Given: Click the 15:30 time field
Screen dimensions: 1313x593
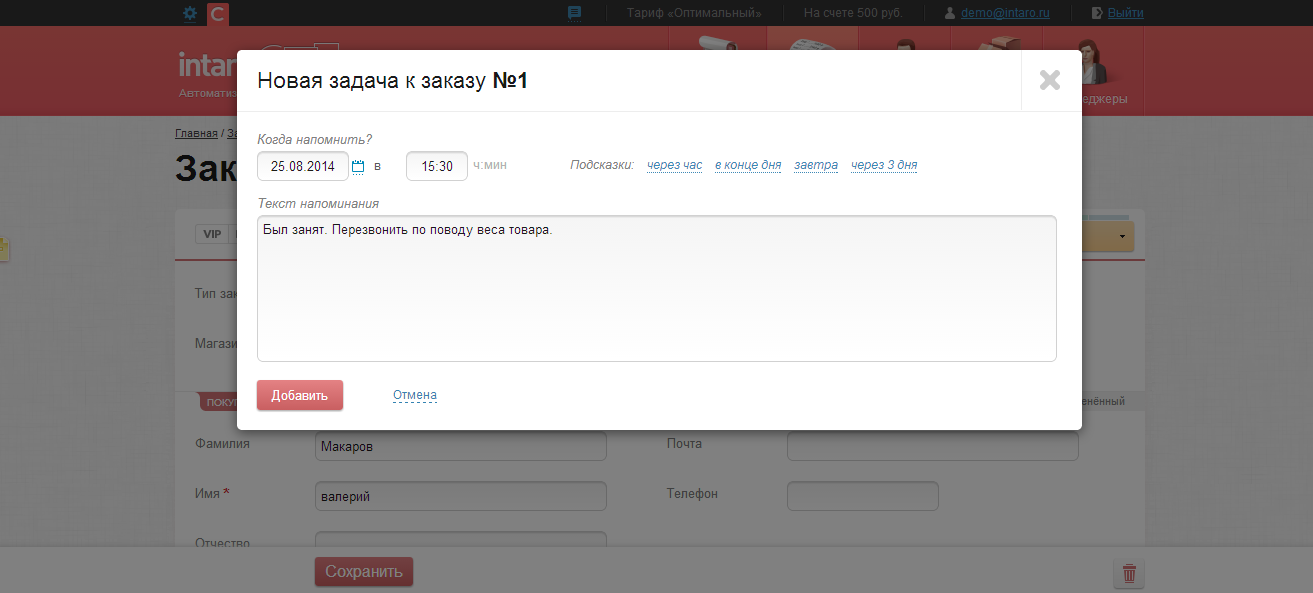Looking at the screenshot, I should (437, 166).
